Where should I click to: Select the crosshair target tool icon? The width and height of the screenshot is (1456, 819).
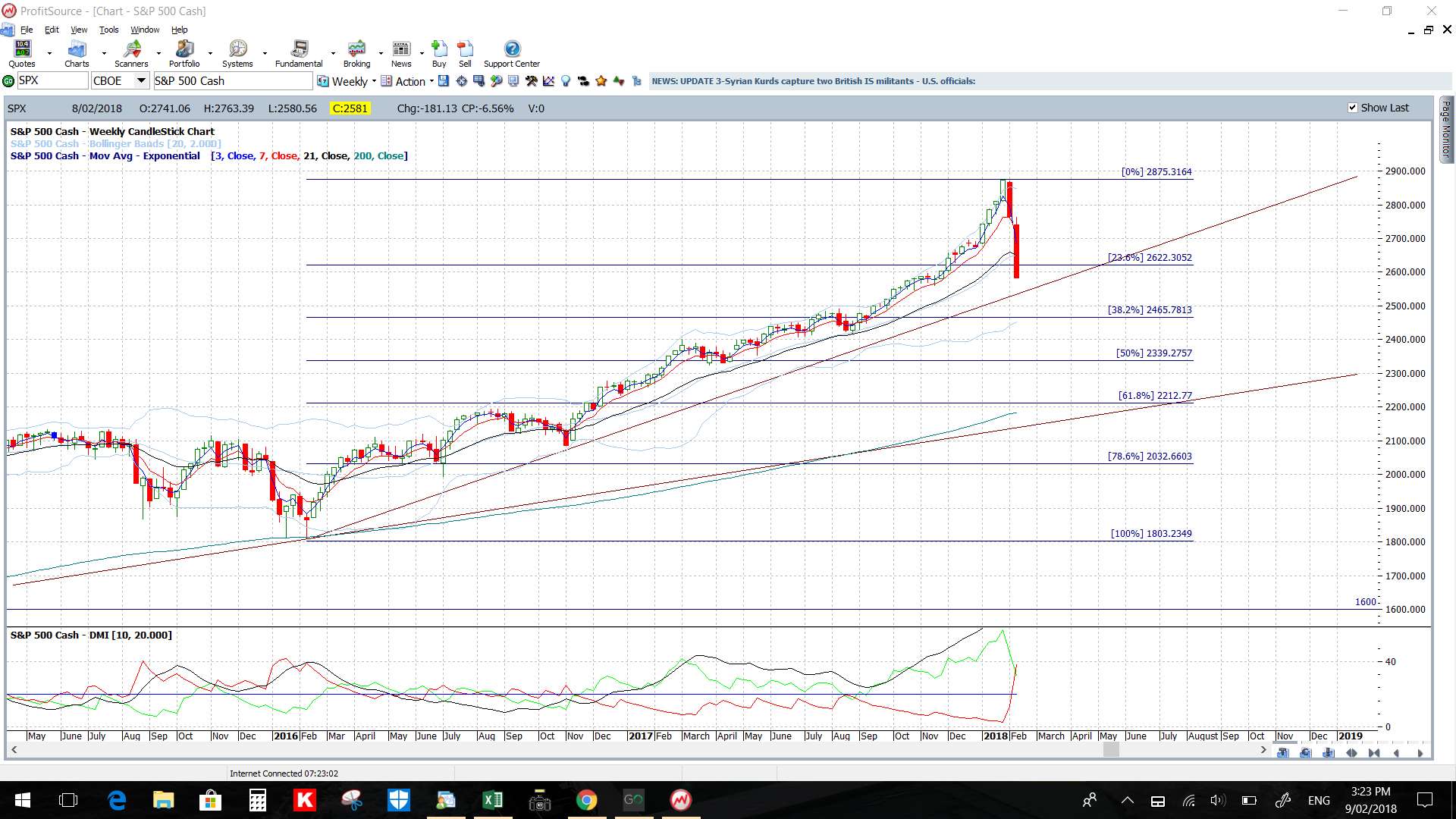click(461, 81)
